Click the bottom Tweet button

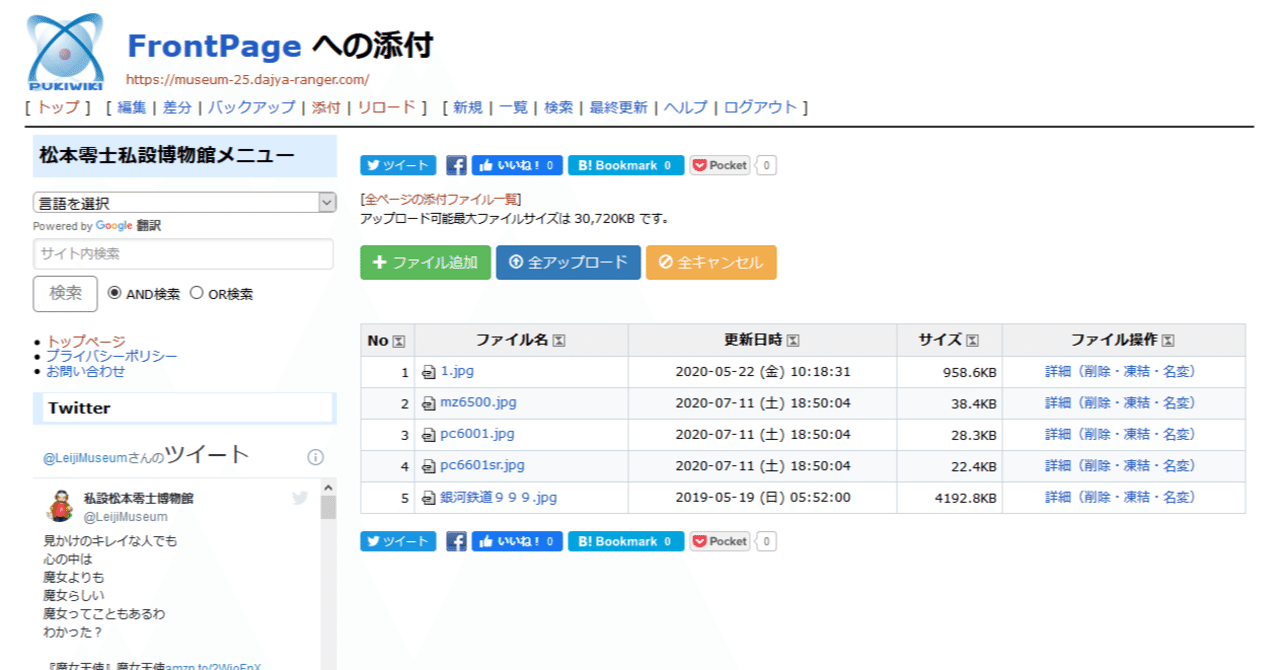point(398,541)
